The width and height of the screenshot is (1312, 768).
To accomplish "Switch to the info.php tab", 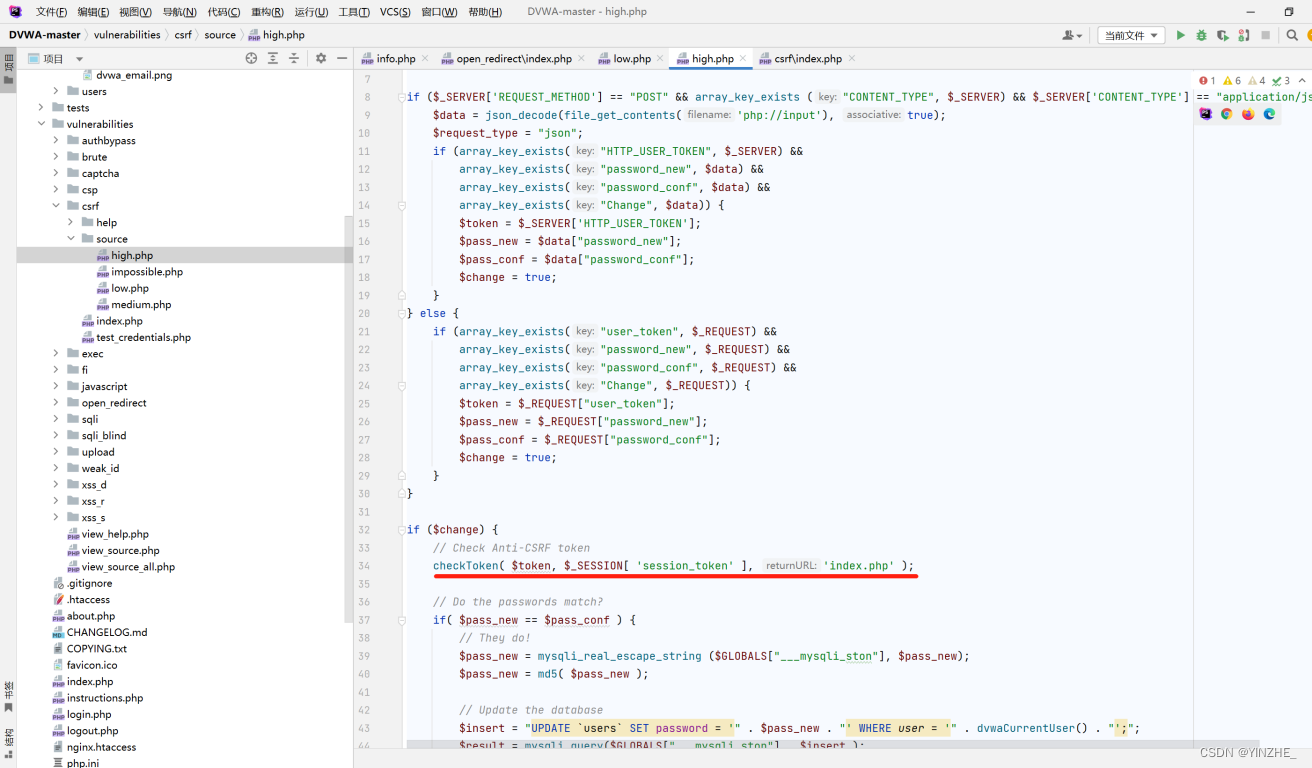I will coord(395,59).
